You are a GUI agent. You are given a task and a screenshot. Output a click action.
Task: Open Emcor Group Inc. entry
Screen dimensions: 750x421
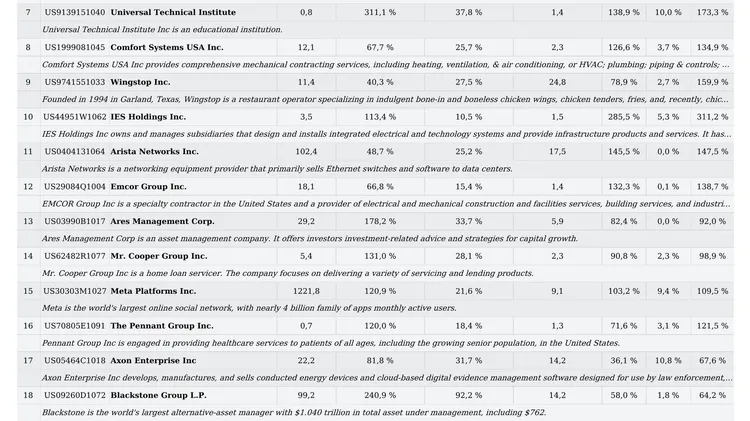pyautogui.click(x=148, y=187)
